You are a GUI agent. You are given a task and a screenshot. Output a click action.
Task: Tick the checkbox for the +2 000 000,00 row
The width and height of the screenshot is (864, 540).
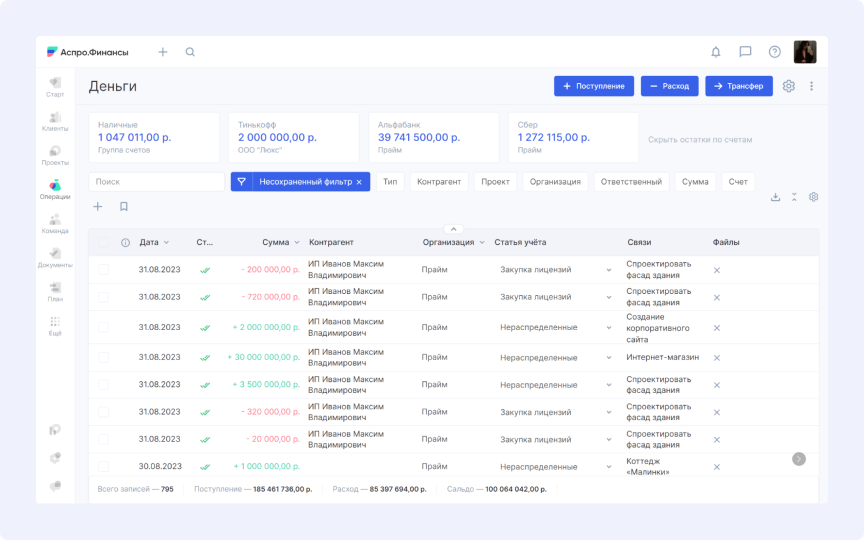click(104, 327)
